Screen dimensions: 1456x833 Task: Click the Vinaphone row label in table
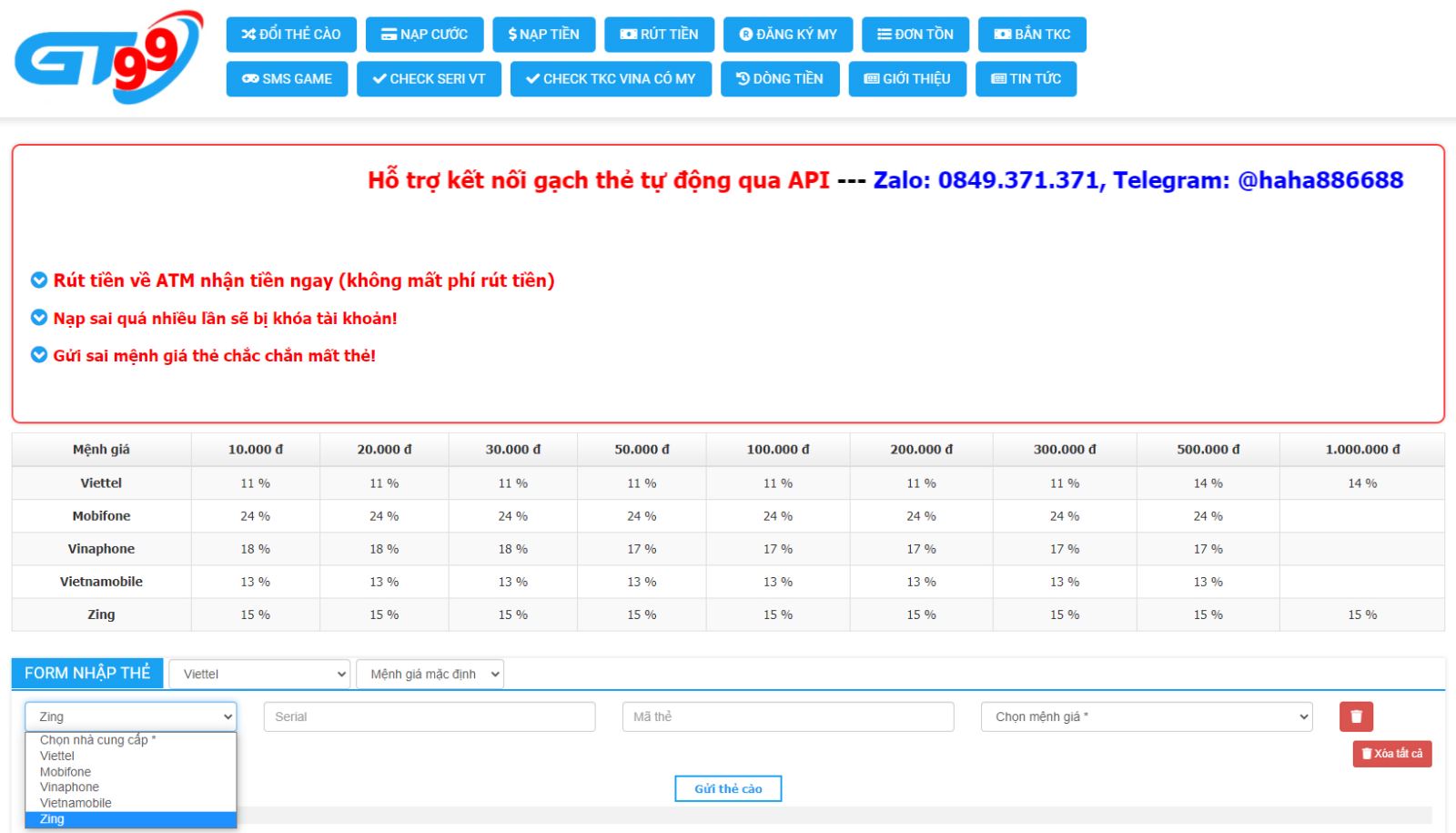[101, 549]
